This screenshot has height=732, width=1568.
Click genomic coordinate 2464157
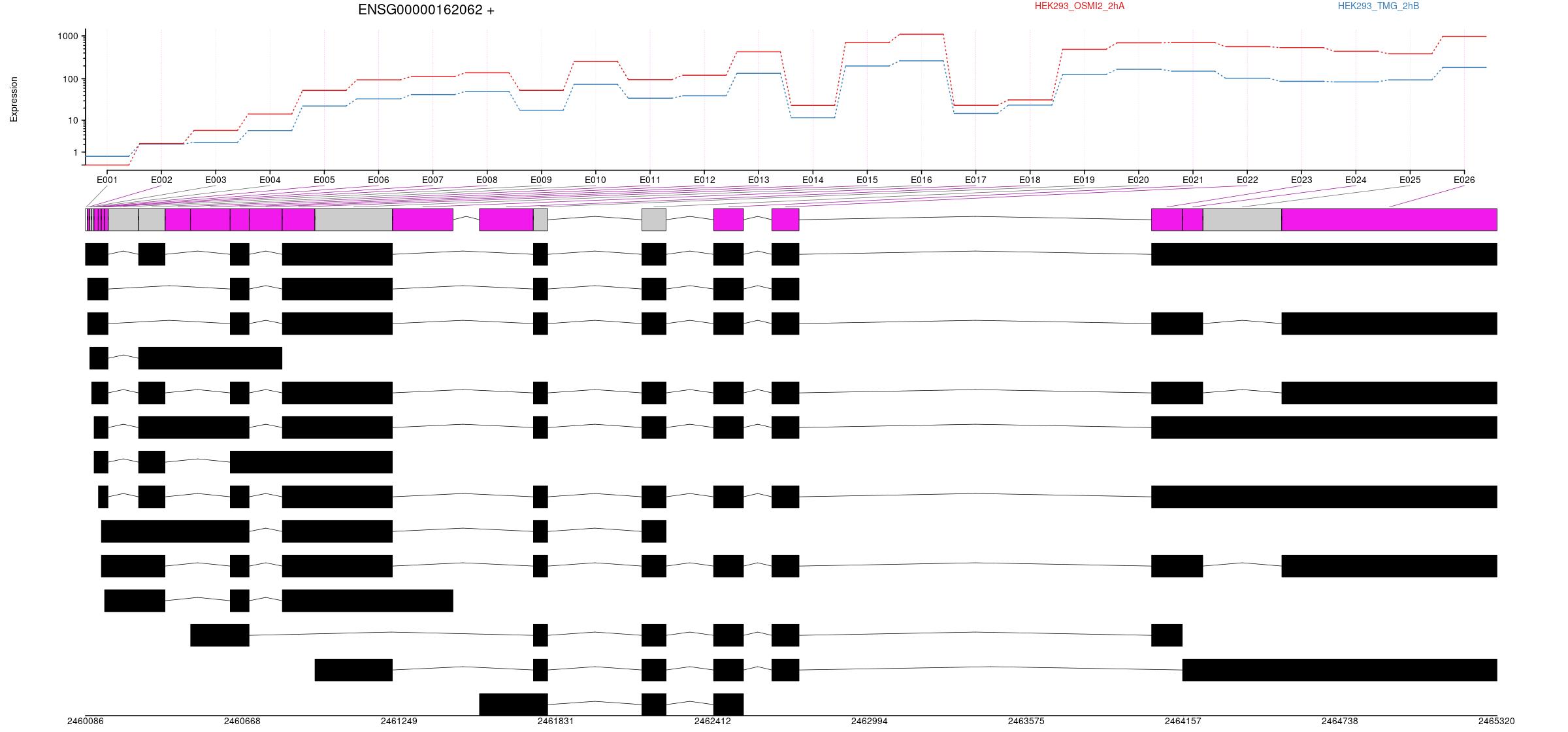click(1183, 721)
